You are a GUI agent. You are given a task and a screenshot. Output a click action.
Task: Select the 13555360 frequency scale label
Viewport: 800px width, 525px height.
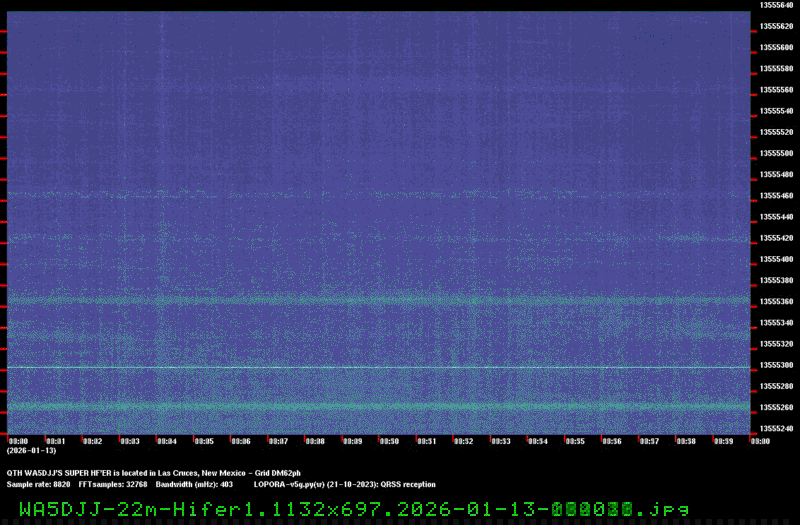point(776,301)
